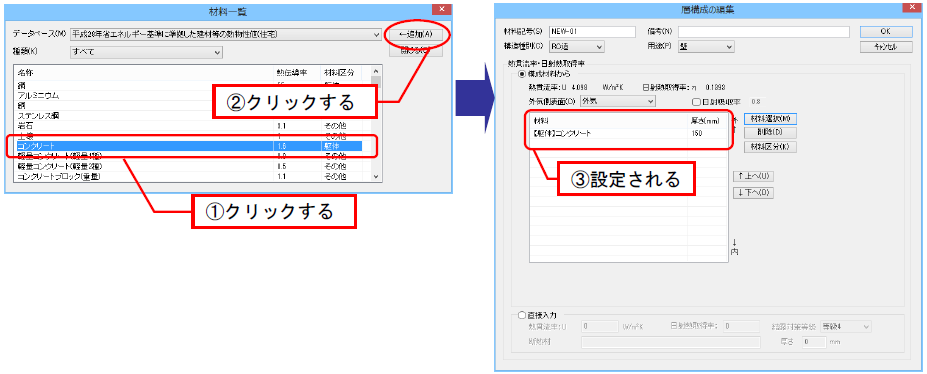Open the 結露対策等級 dropdown showing 等級4
Screen dimensions: 927x374
[x=846, y=326]
